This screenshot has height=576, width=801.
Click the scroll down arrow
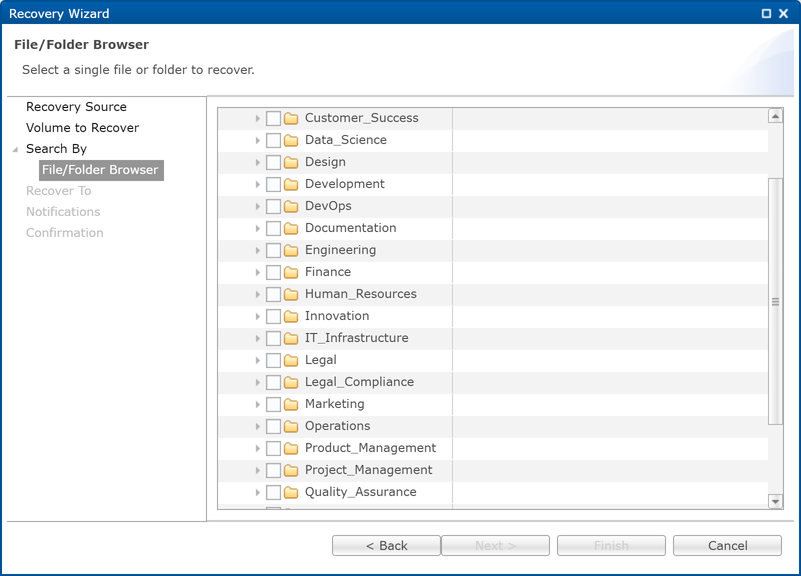[x=775, y=501]
